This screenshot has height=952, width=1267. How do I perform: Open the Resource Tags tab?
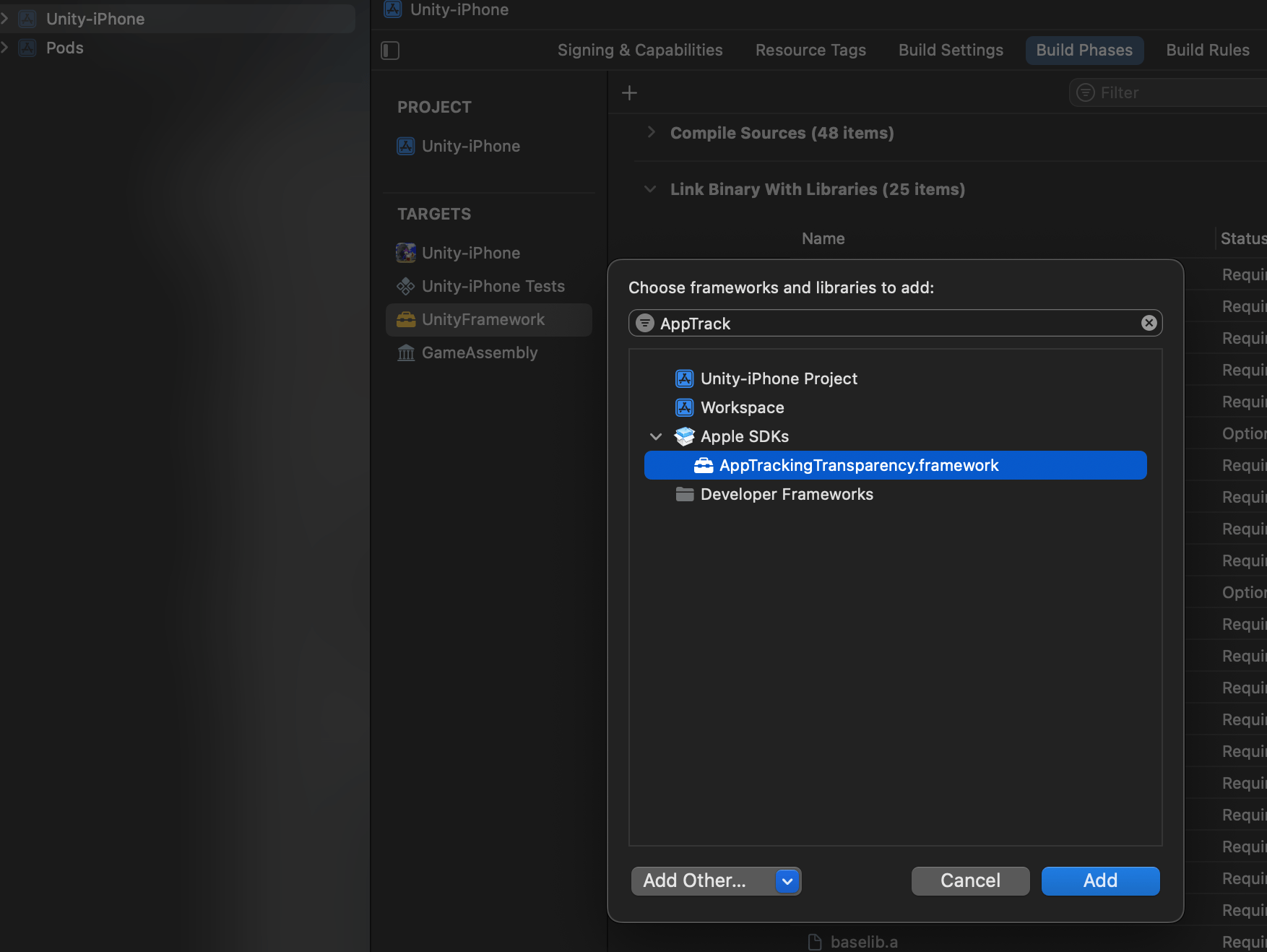[x=810, y=50]
